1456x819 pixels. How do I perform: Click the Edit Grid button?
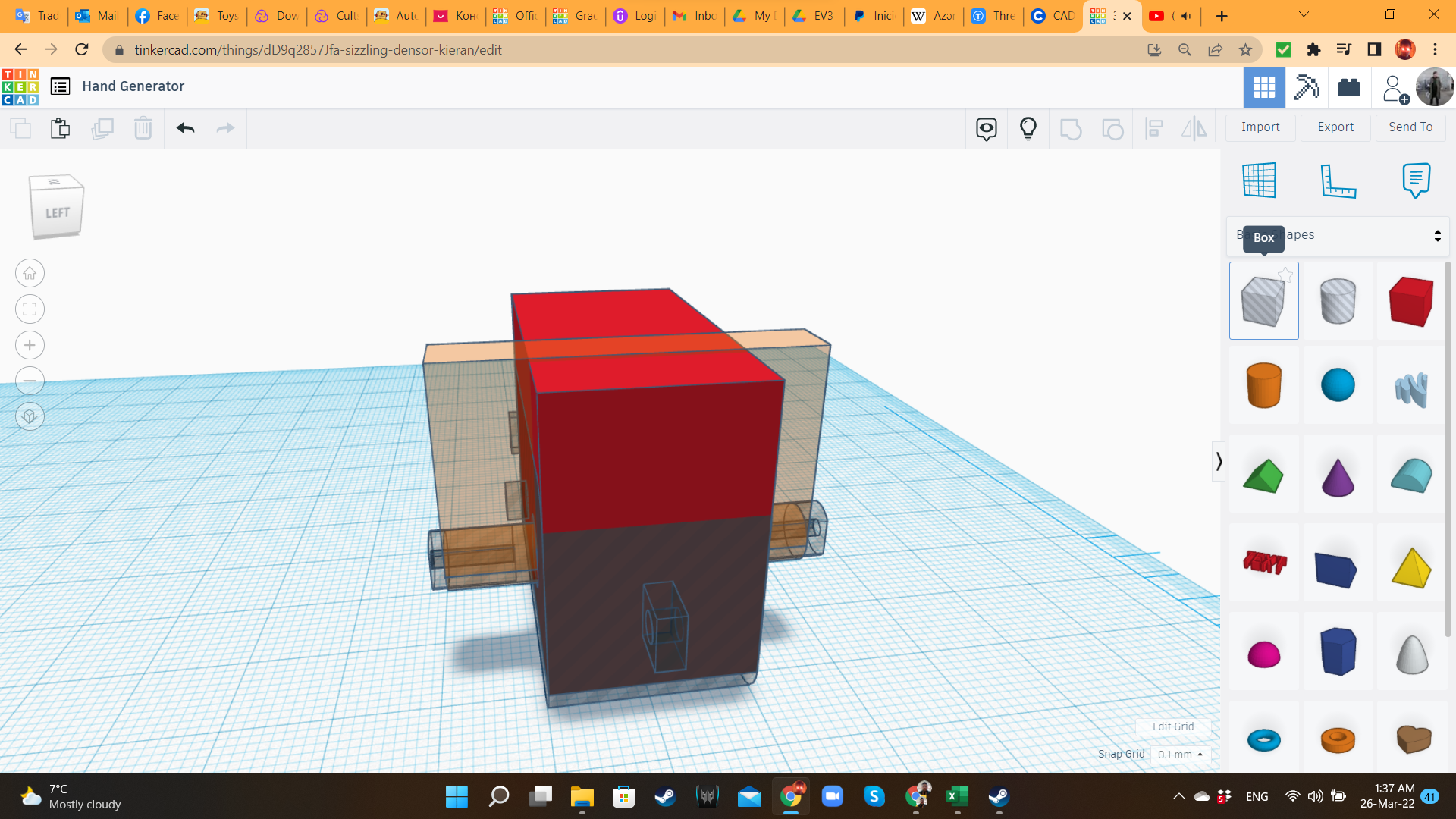pyautogui.click(x=1172, y=726)
